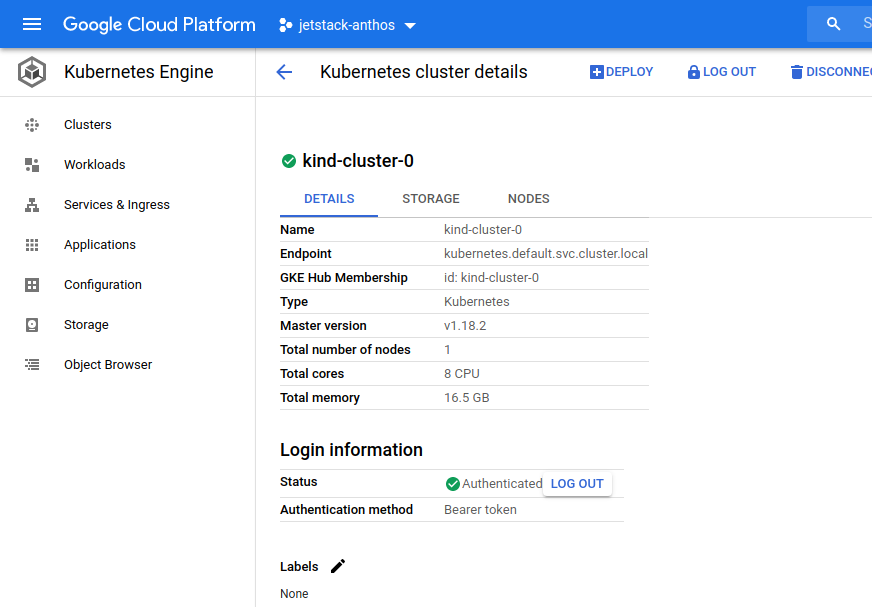Click the search magnifier icon
Screen dimensions: 872x607
[833, 24]
